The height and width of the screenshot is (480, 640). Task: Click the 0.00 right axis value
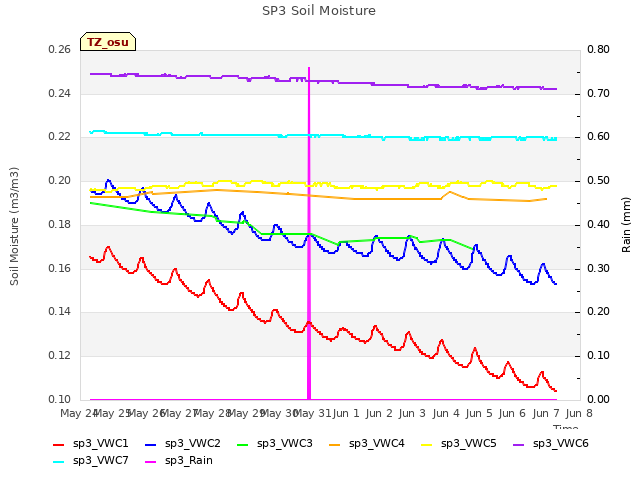598,399
